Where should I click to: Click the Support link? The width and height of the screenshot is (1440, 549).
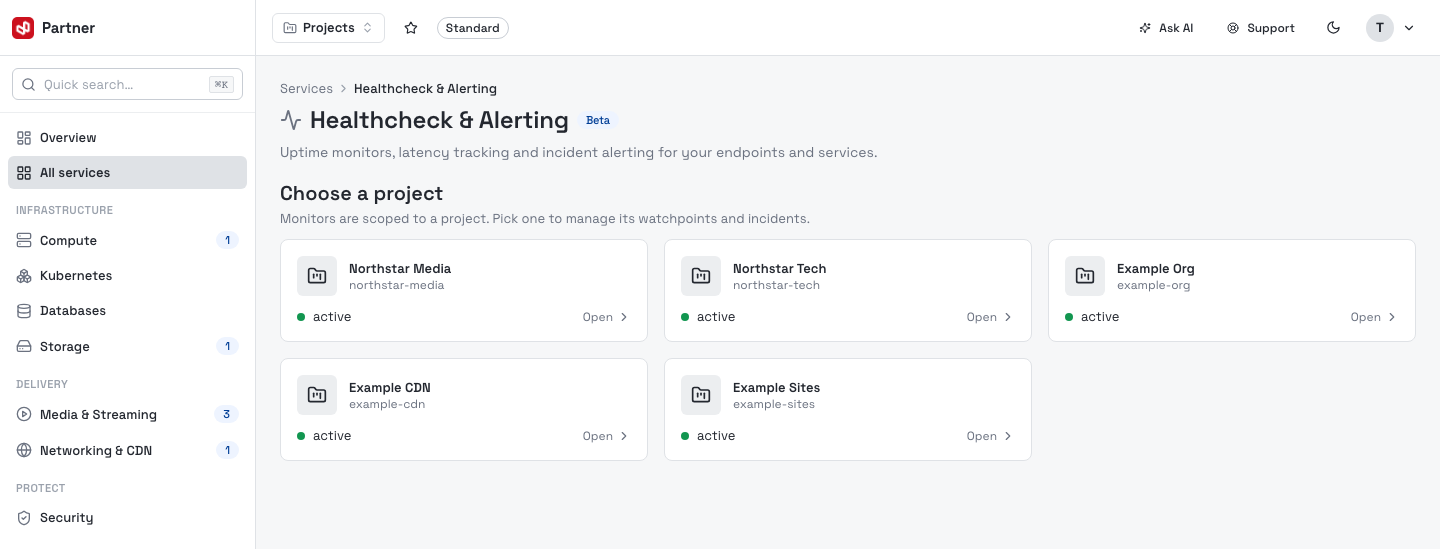[1261, 28]
